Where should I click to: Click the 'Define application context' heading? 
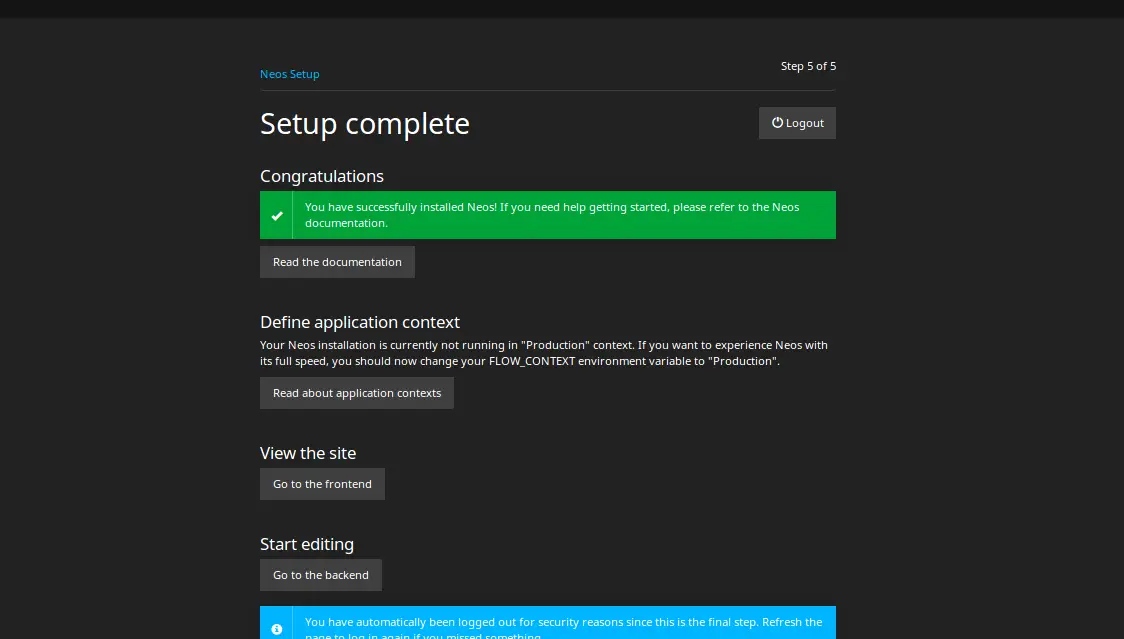point(360,322)
